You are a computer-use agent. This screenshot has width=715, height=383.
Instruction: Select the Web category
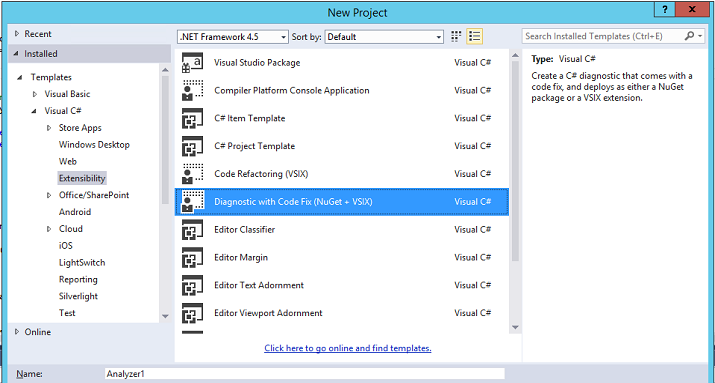click(x=67, y=161)
